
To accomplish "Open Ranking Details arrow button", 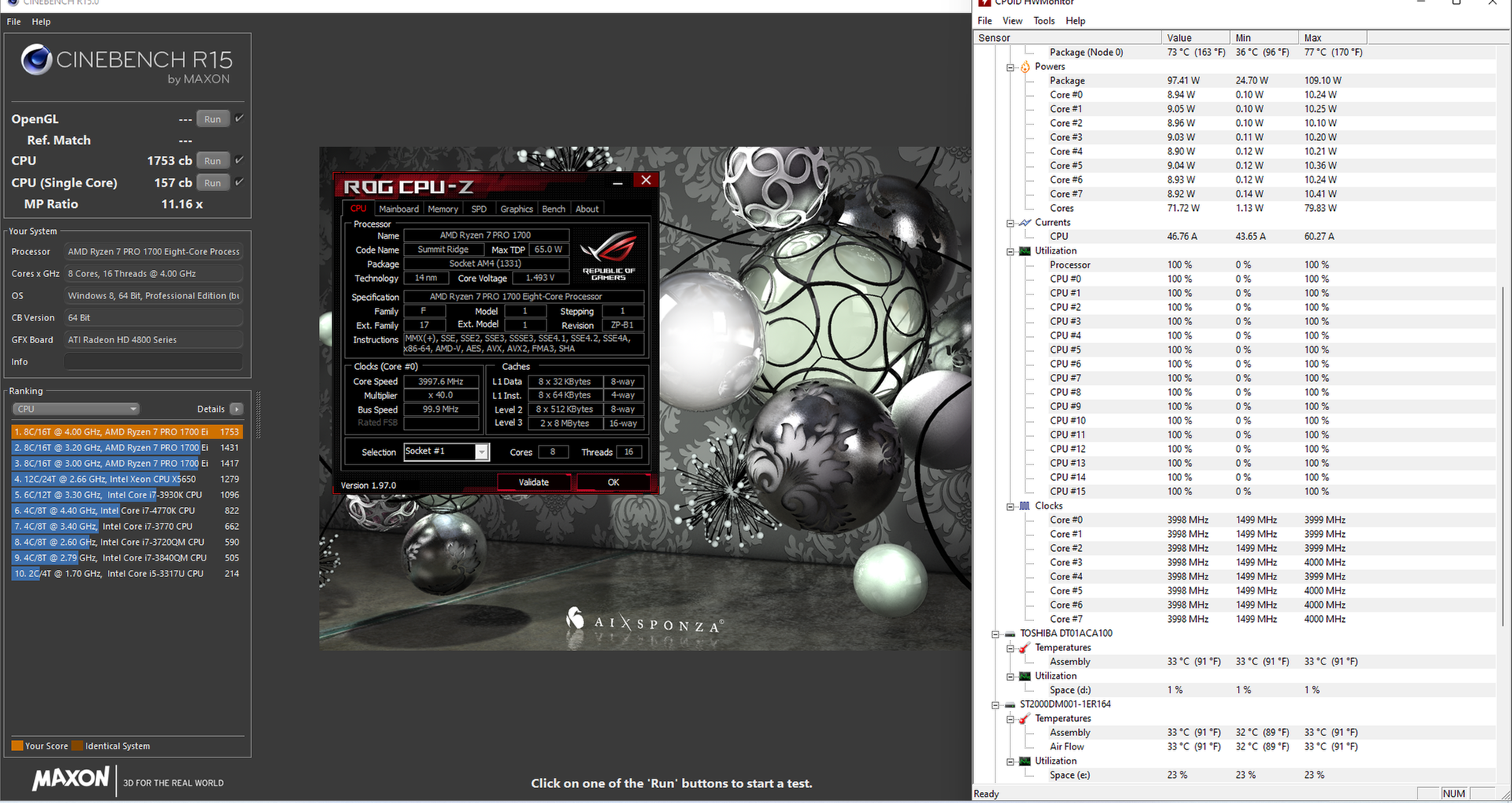I will pyautogui.click(x=236, y=409).
